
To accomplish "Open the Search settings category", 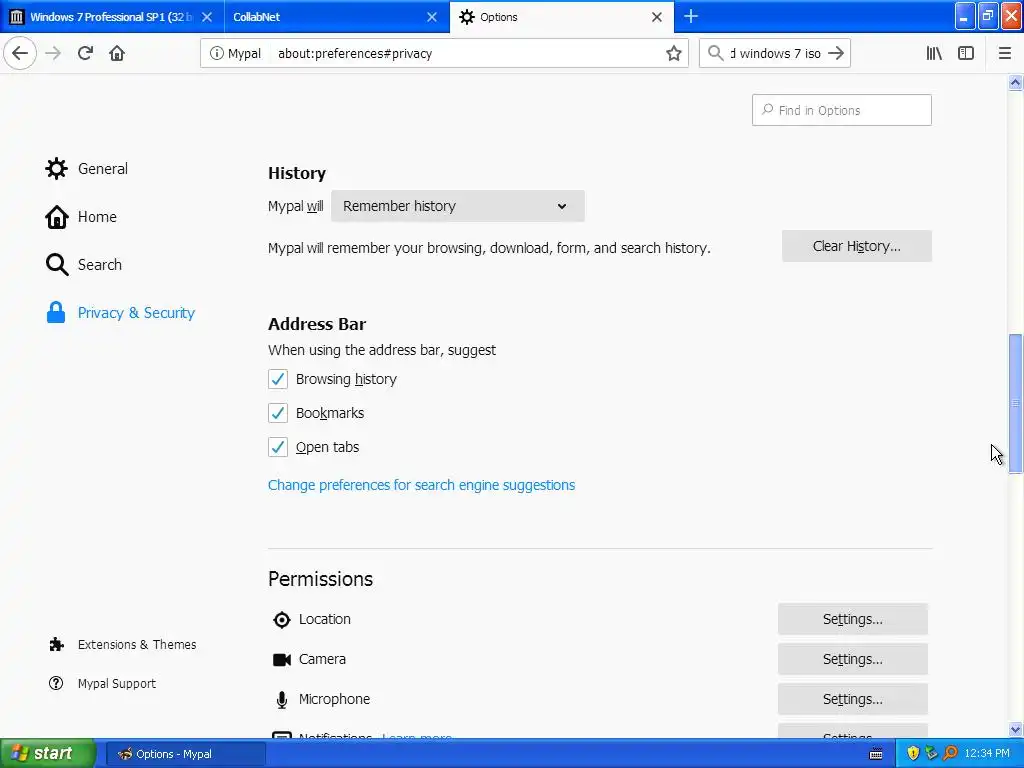I will click(84, 264).
